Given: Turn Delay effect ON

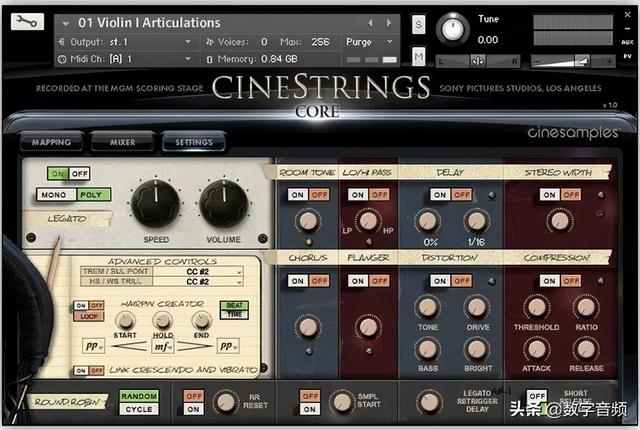Looking at the screenshot, I should (x=440, y=195).
